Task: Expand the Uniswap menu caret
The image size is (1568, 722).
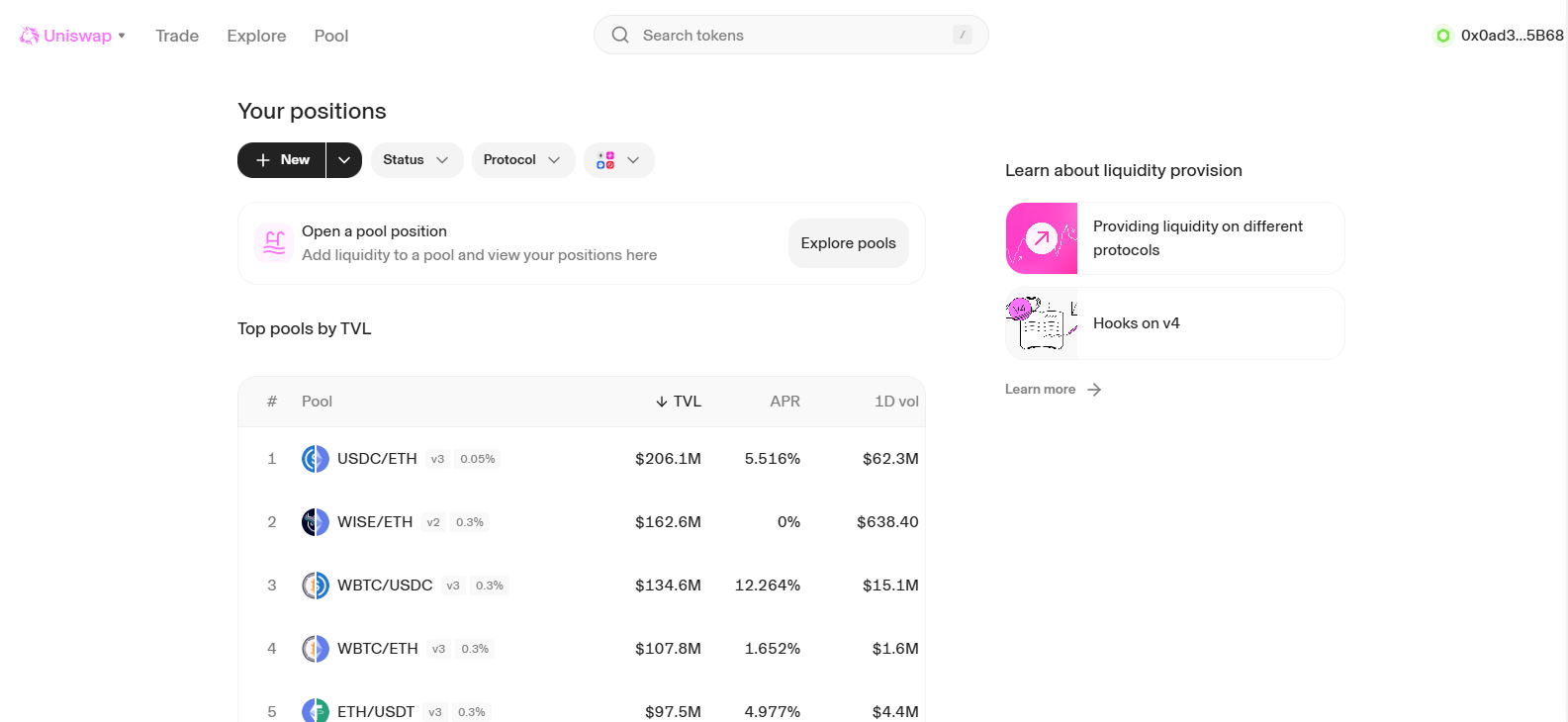Action: (x=122, y=36)
